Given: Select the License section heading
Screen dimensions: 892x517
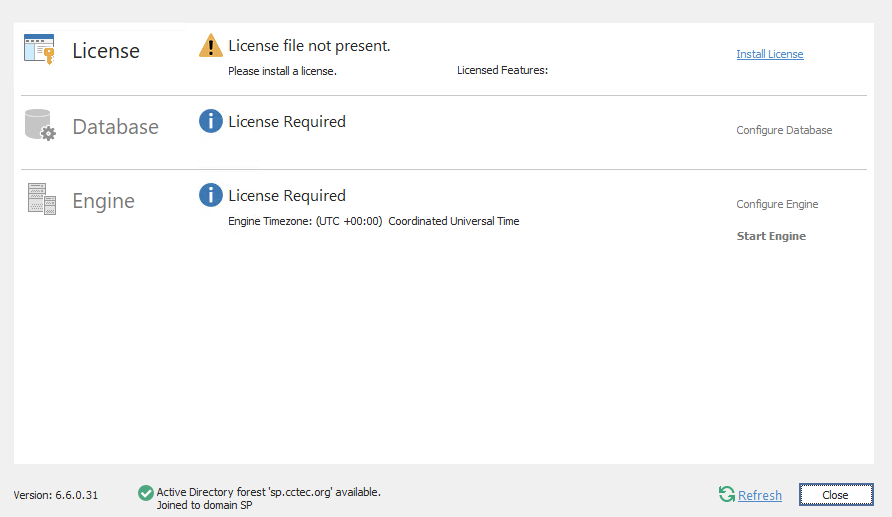Looking at the screenshot, I should (x=106, y=51).
